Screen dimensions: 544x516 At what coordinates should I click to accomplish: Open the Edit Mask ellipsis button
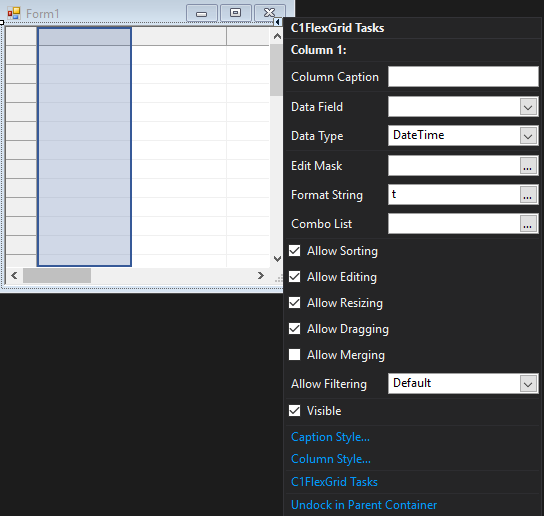[x=528, y=166]
